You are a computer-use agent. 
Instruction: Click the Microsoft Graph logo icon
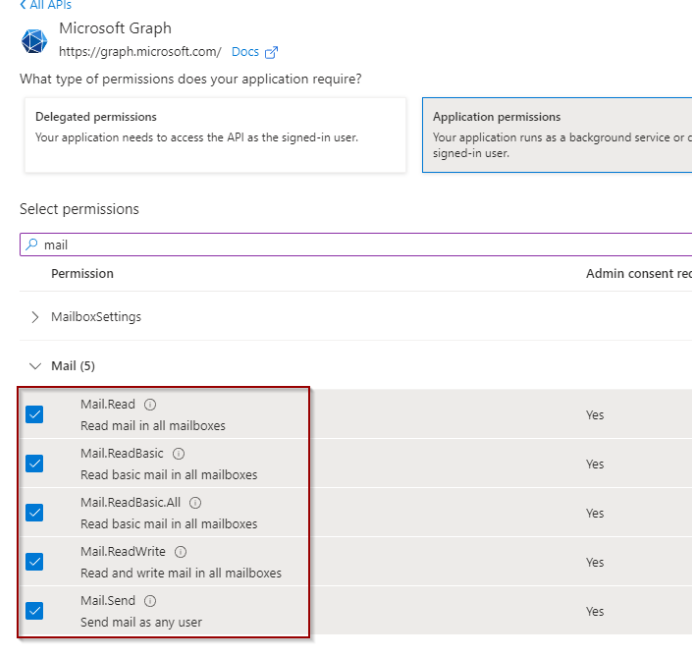tap(34, 41)
